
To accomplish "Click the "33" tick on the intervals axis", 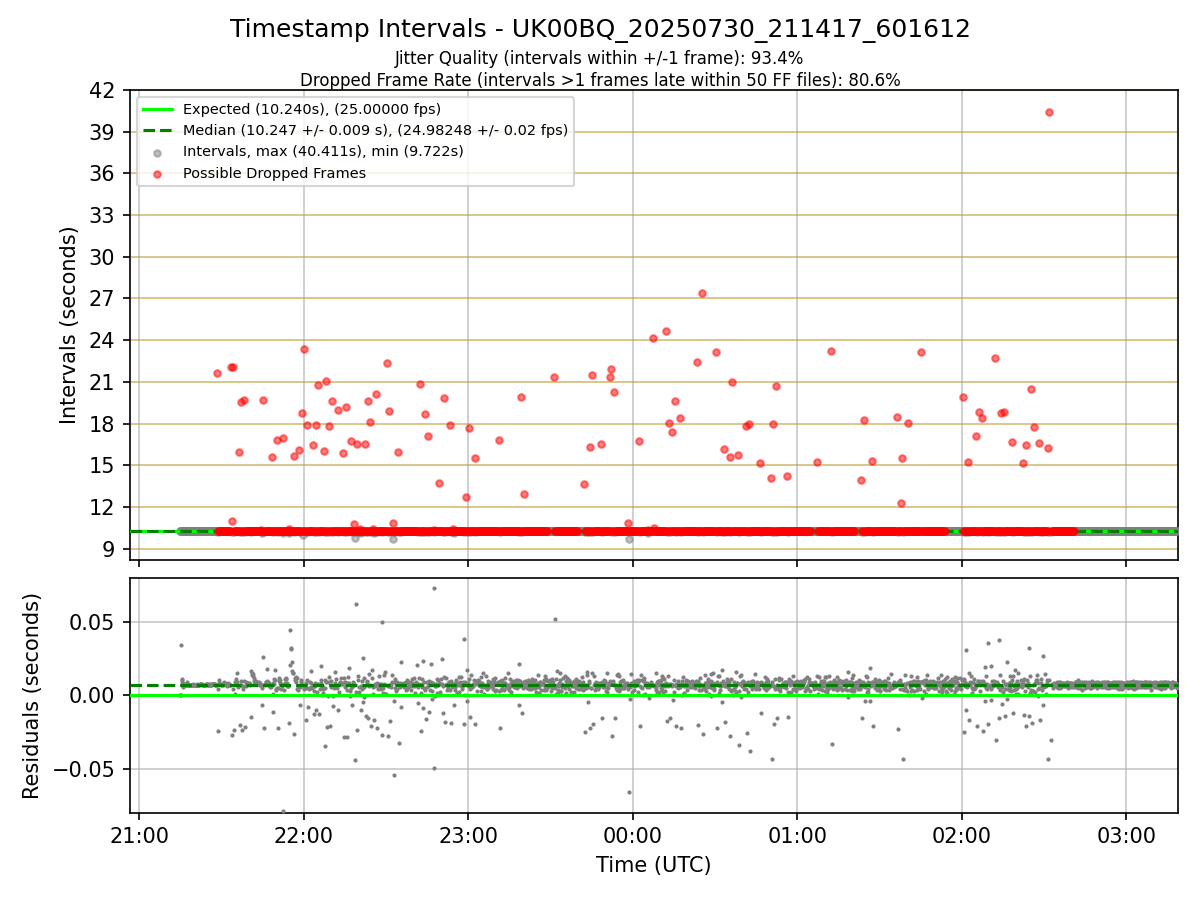I will click(x=102, y=215).
